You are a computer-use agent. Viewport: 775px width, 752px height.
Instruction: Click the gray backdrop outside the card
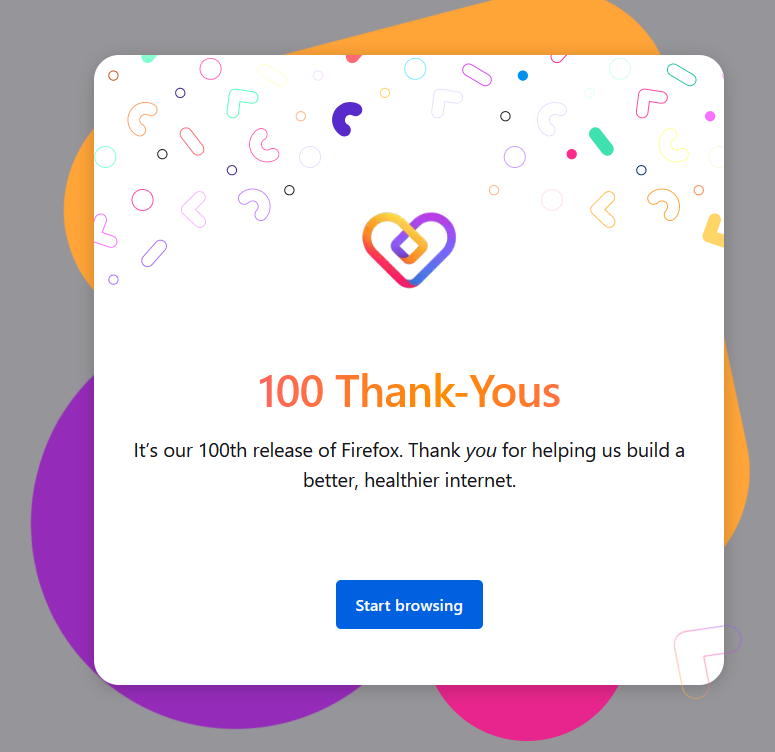(x=30, y=100)
